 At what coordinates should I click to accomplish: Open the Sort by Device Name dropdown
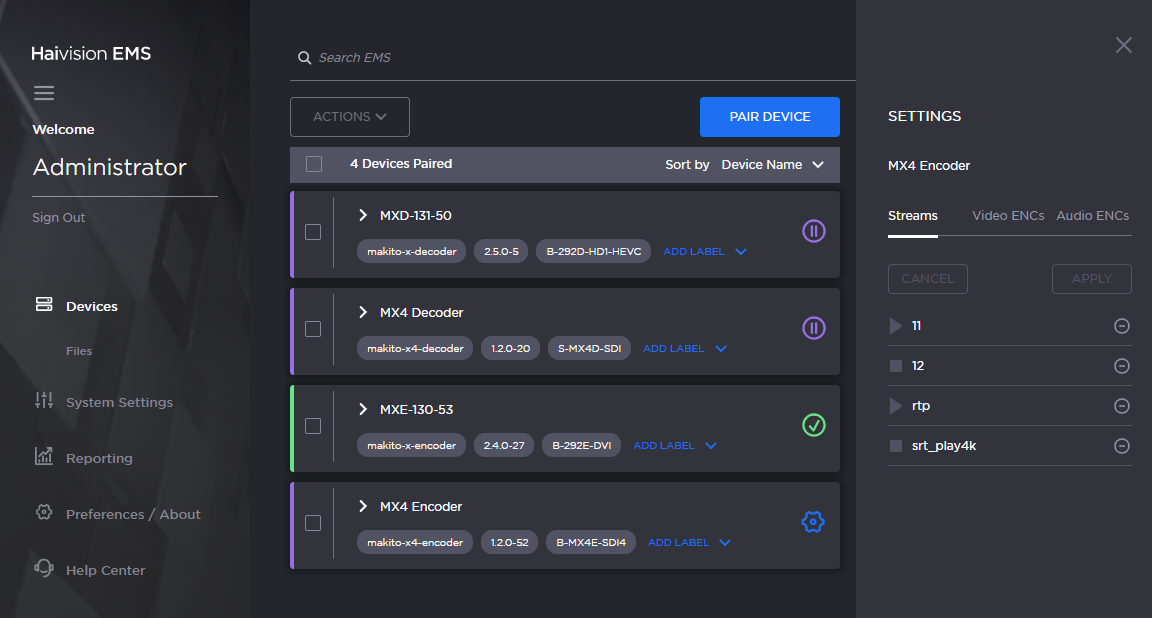[774, 164]
